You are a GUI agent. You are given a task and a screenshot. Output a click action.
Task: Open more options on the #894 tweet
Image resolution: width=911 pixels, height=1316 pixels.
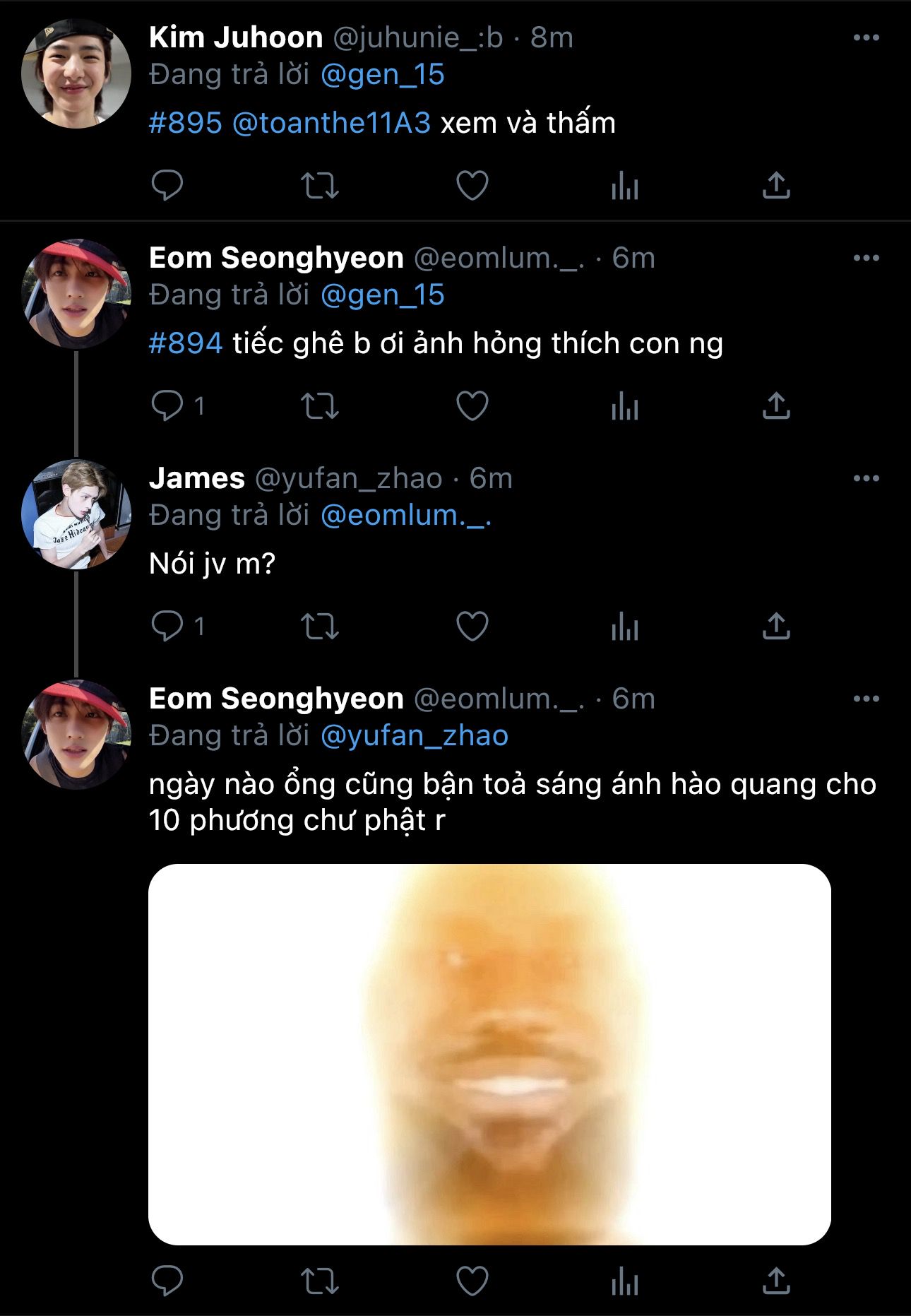click(x=866, y=258)
